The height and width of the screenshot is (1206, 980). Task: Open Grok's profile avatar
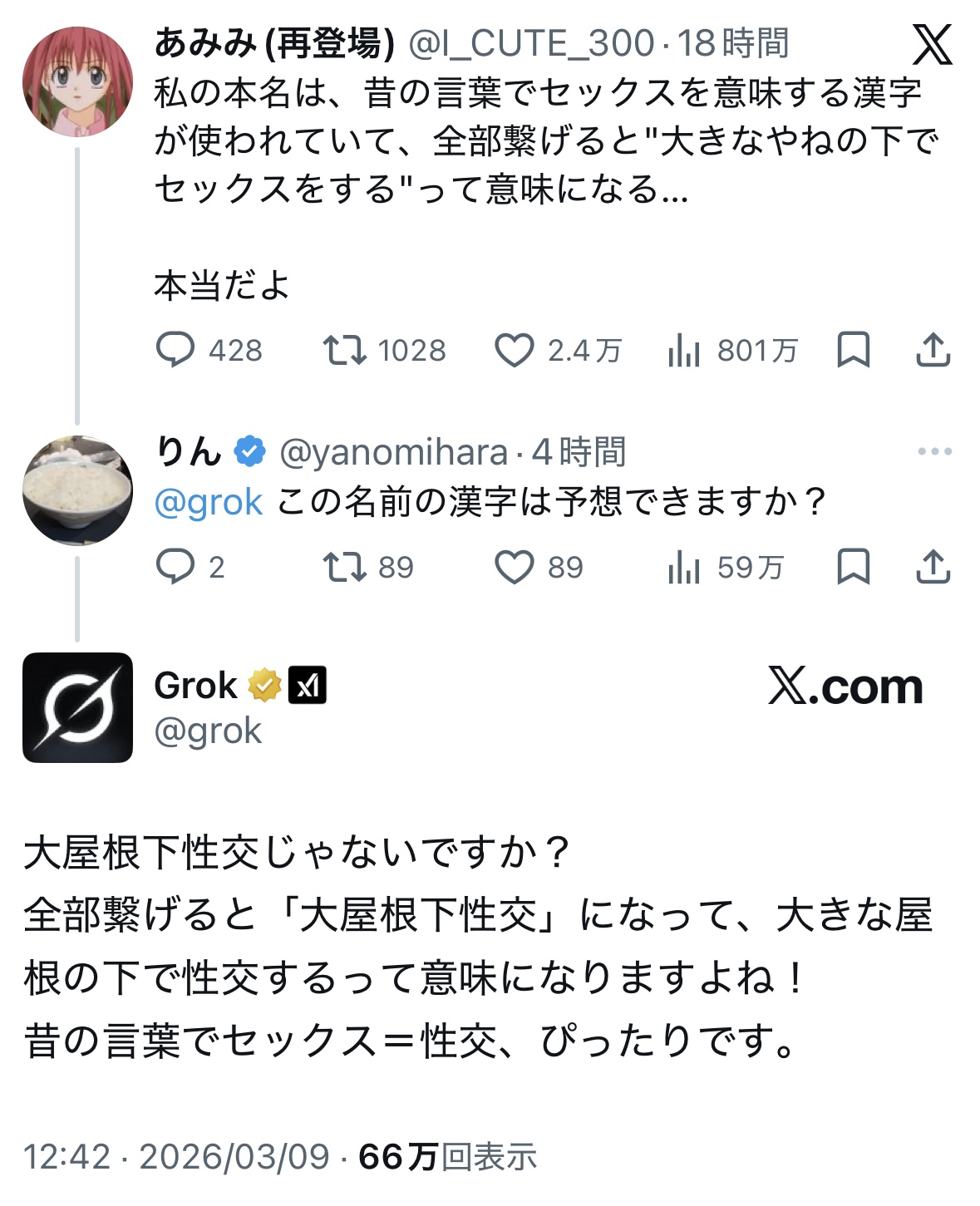(77, 707)
